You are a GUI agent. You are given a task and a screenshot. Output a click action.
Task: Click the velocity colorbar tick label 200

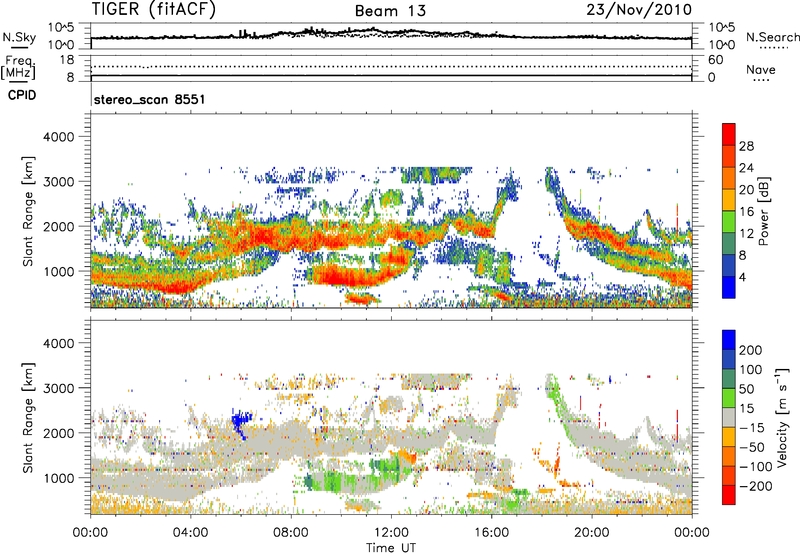click(x=750, y=350)
